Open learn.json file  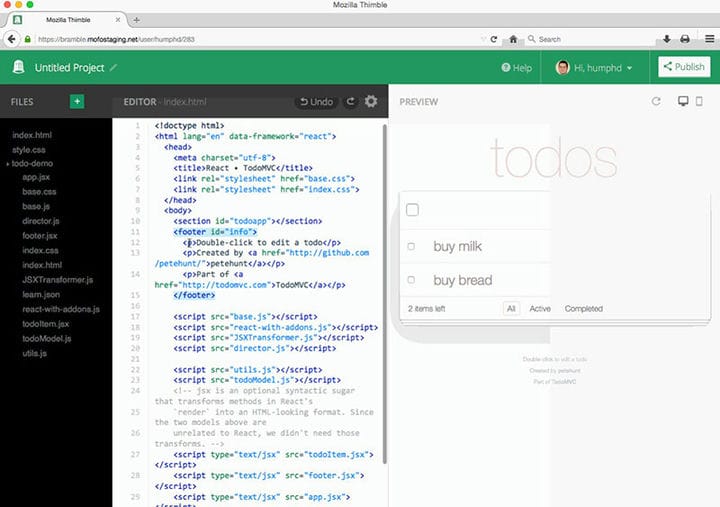click(x=41, y=294)
